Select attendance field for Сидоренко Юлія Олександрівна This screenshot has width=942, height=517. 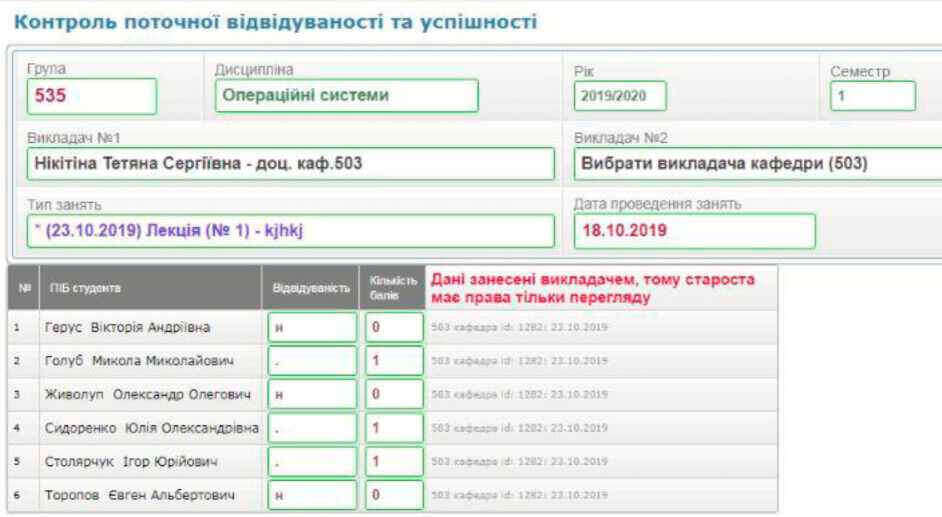311,428
